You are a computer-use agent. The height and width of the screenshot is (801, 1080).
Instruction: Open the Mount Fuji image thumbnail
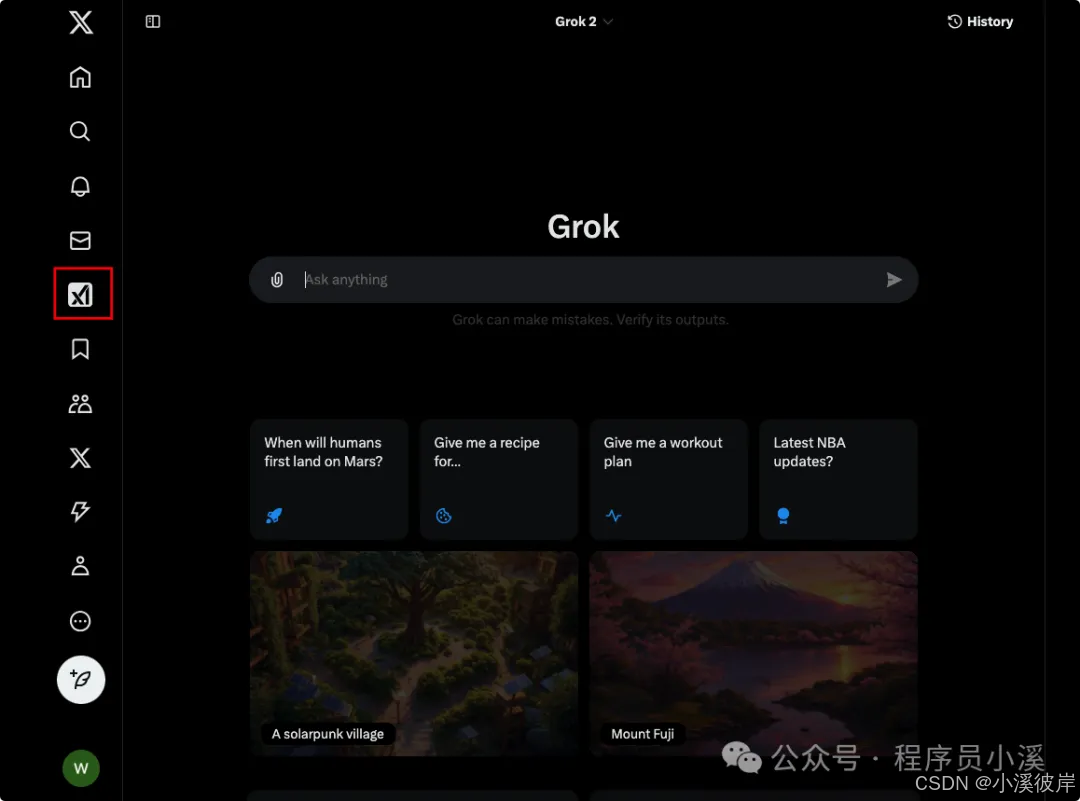coord(754,653)
